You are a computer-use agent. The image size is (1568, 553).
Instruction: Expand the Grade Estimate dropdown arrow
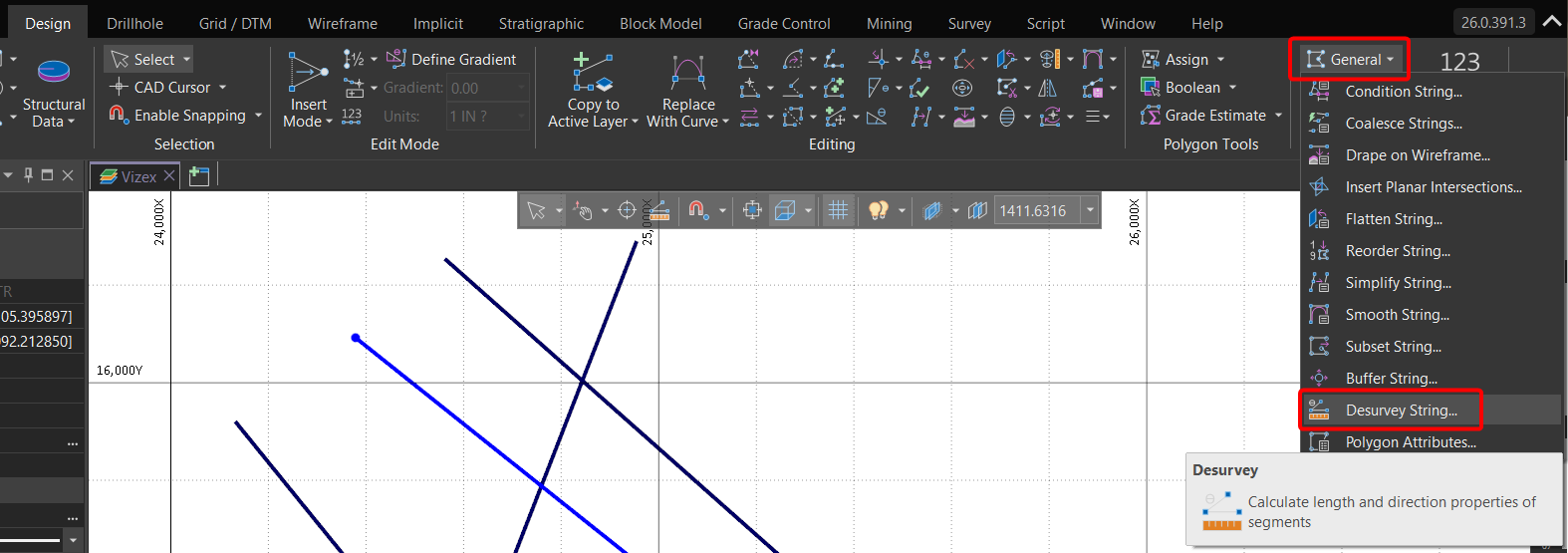tap(1278, 116)
